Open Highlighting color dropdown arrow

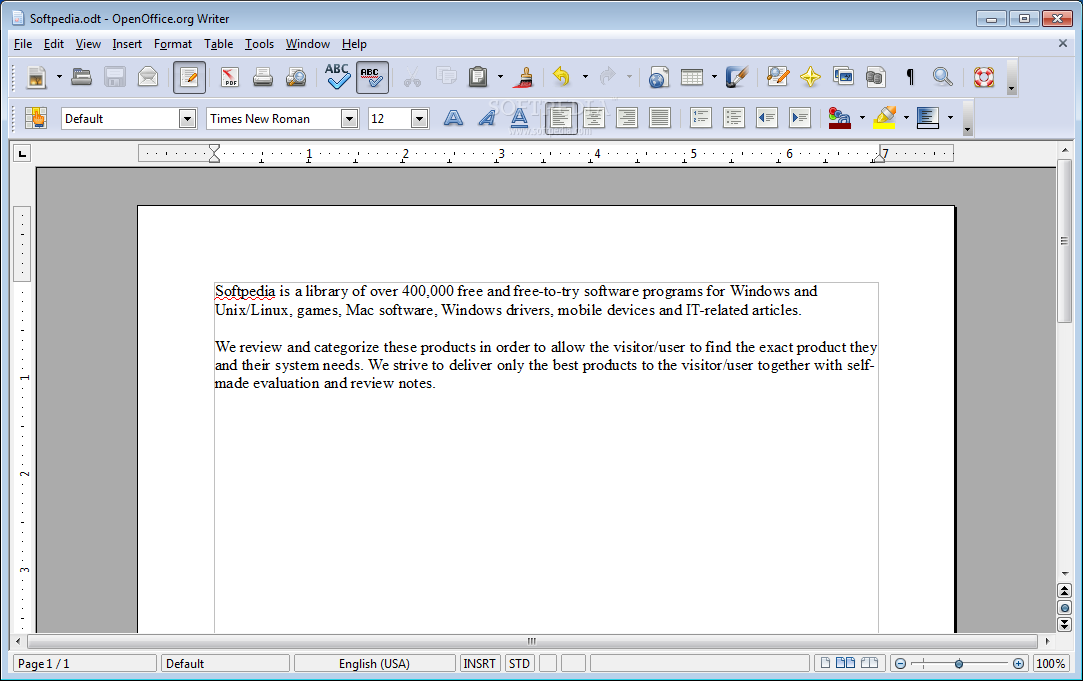906,118
